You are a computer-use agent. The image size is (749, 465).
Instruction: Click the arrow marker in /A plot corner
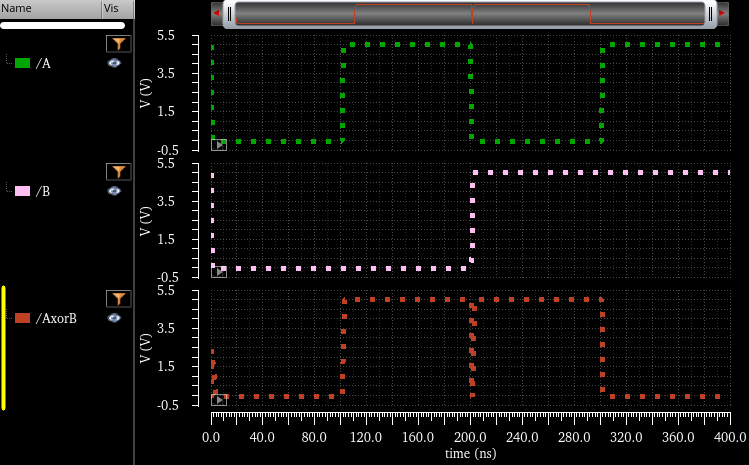click(218, 145)
